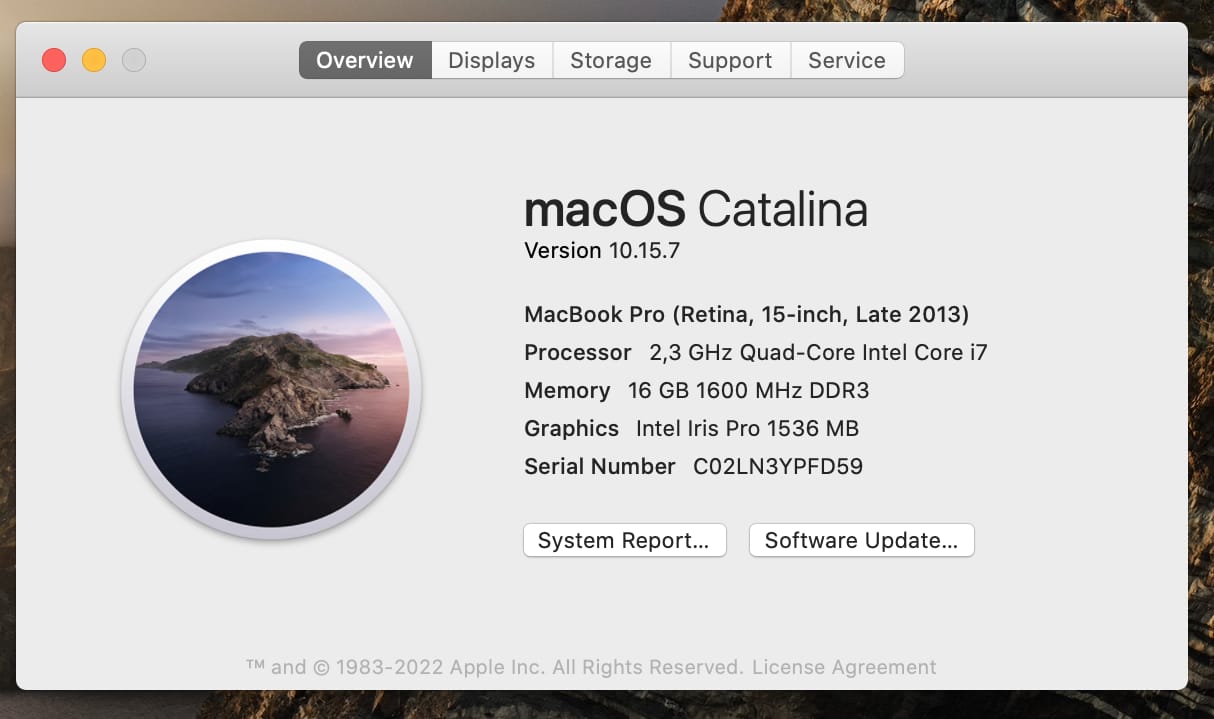This screenshot has height=719, width=1214.
Task: Open the Displays tab
Action: click(x=491, y=60)
